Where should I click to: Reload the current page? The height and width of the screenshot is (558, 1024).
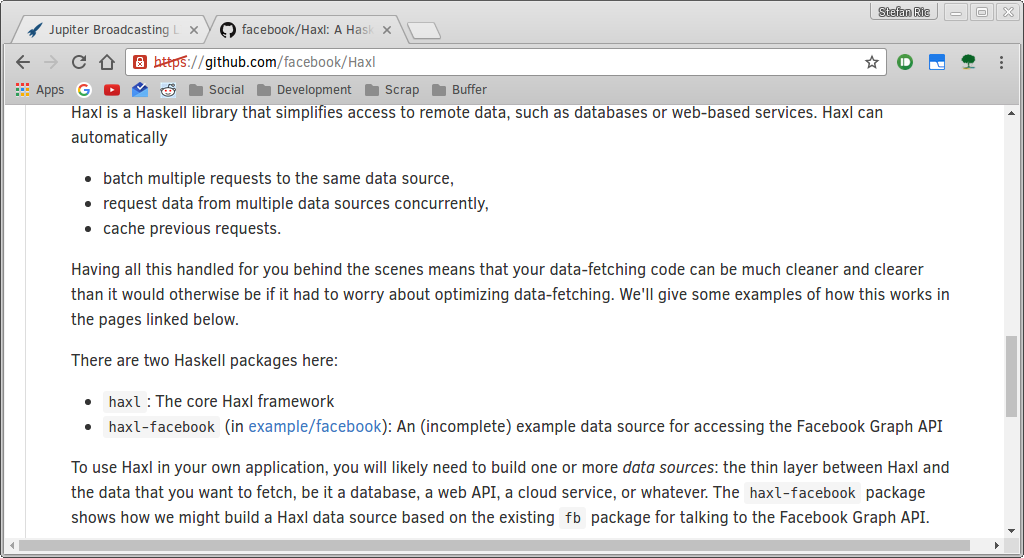pyautogui.click(x=79, y=62)
